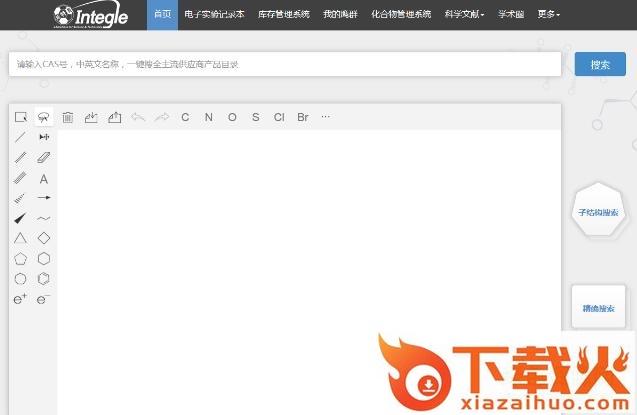Select the negative charge tool
This screenshot has height=415, width=637.
(43, 299)
